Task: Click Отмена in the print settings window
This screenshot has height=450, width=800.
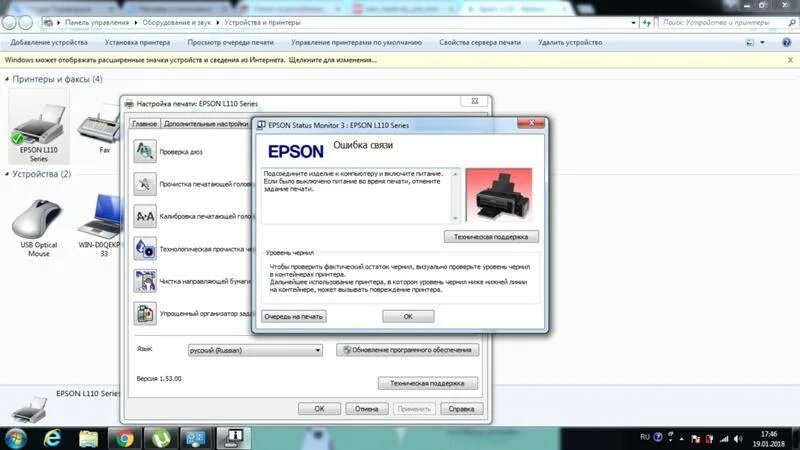Action: point(366,409)
